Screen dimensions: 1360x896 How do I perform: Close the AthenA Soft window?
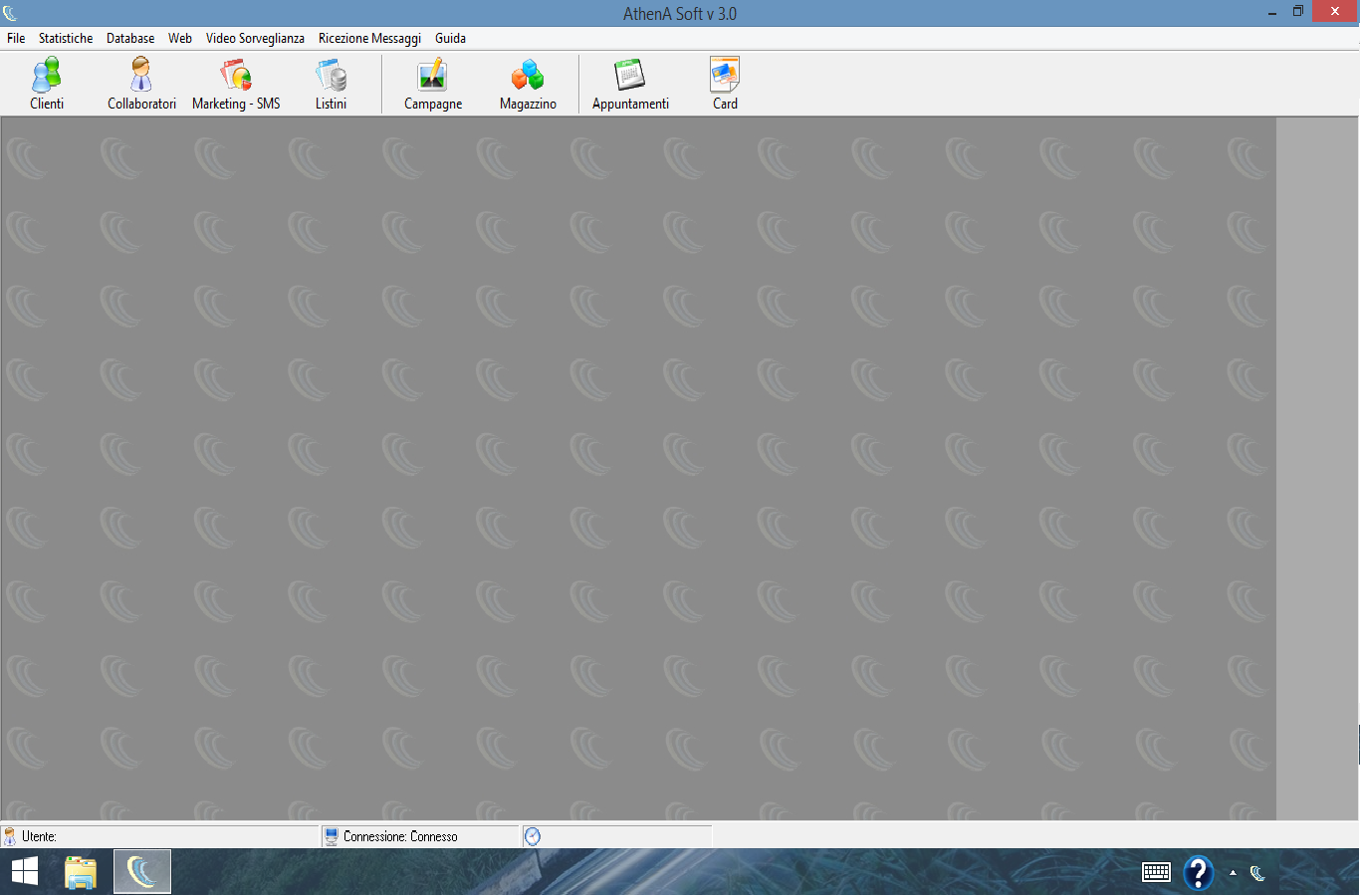(1335, 11)
